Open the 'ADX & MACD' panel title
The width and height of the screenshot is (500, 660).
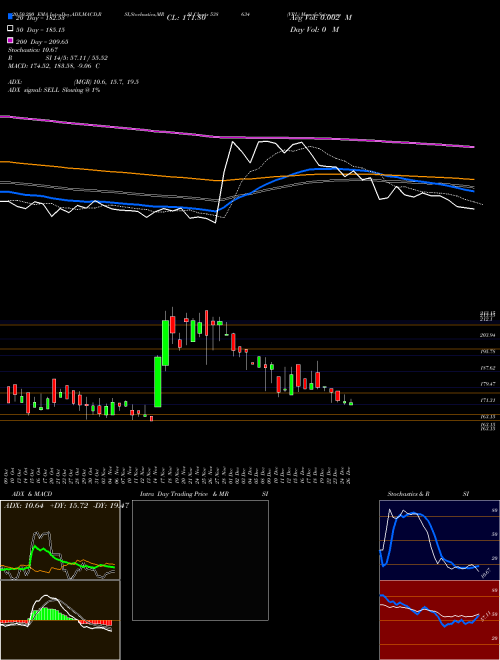click(x=32, y=494)
